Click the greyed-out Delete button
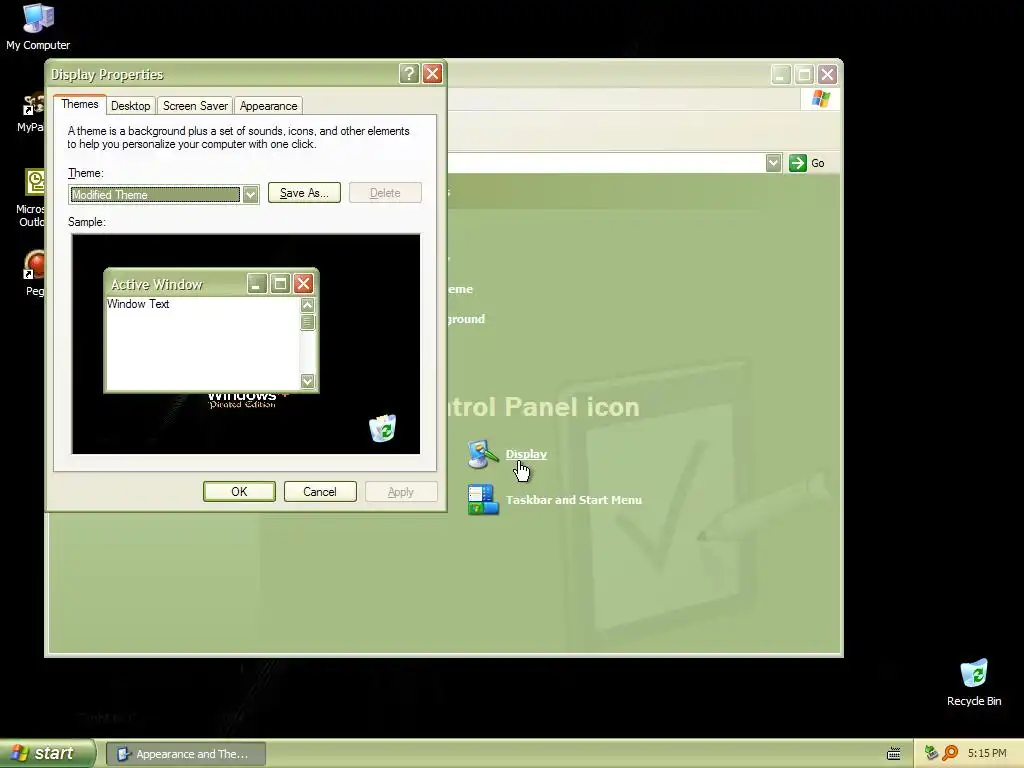 (385, 193)
